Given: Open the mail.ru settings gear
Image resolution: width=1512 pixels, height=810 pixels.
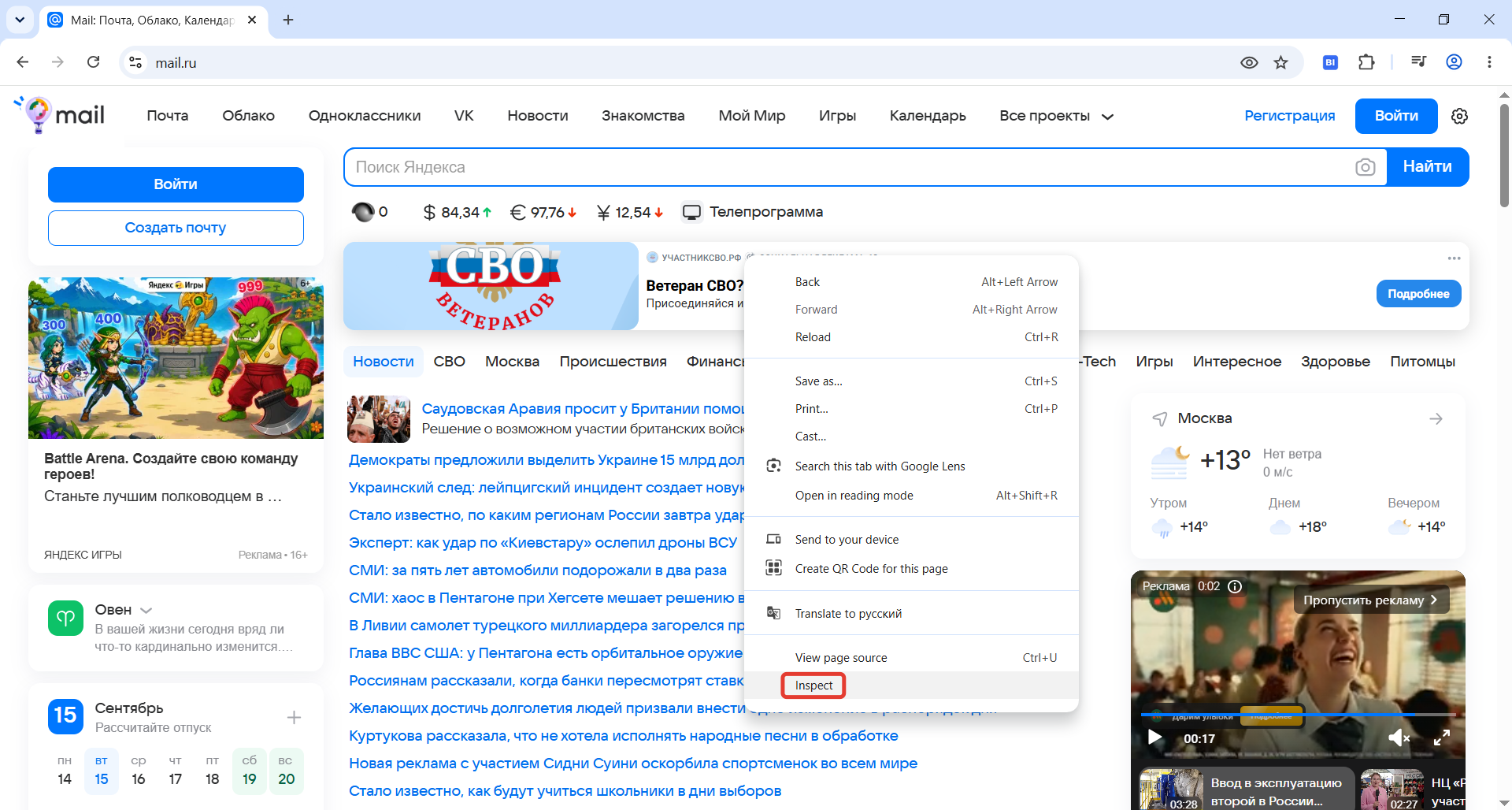Looking at the screenshot, I should point(1459,116).
